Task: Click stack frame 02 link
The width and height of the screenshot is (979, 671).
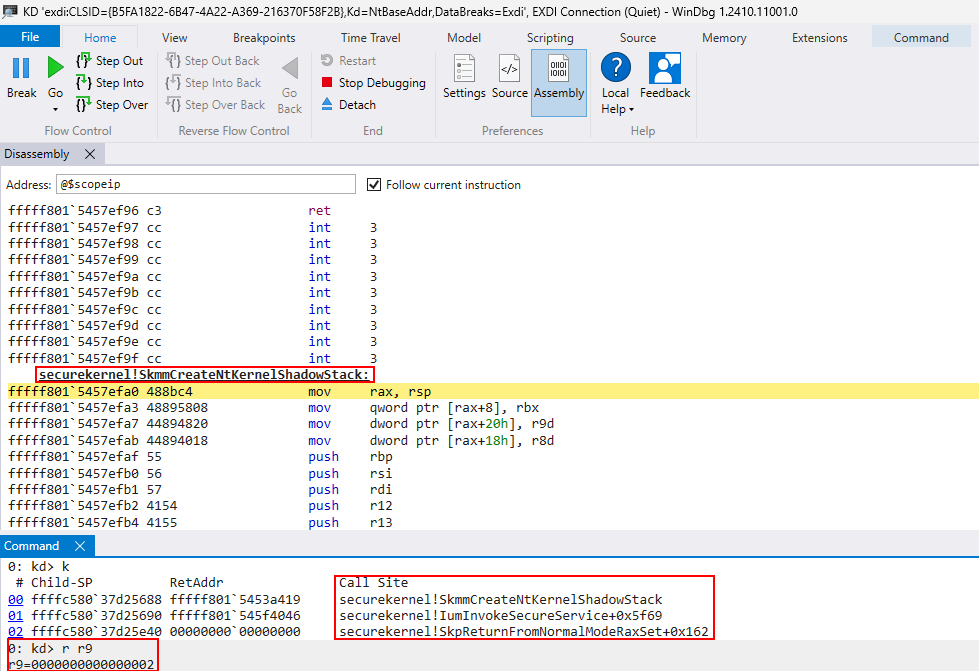Action: tap(16, 632)
